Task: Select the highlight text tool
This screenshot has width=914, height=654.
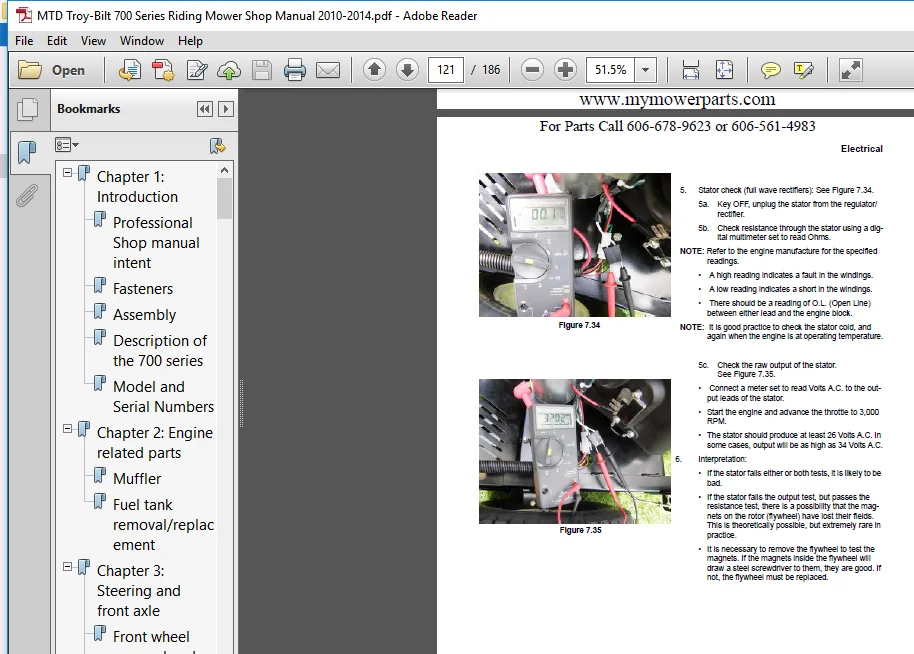Action: [x=804, y=70]
